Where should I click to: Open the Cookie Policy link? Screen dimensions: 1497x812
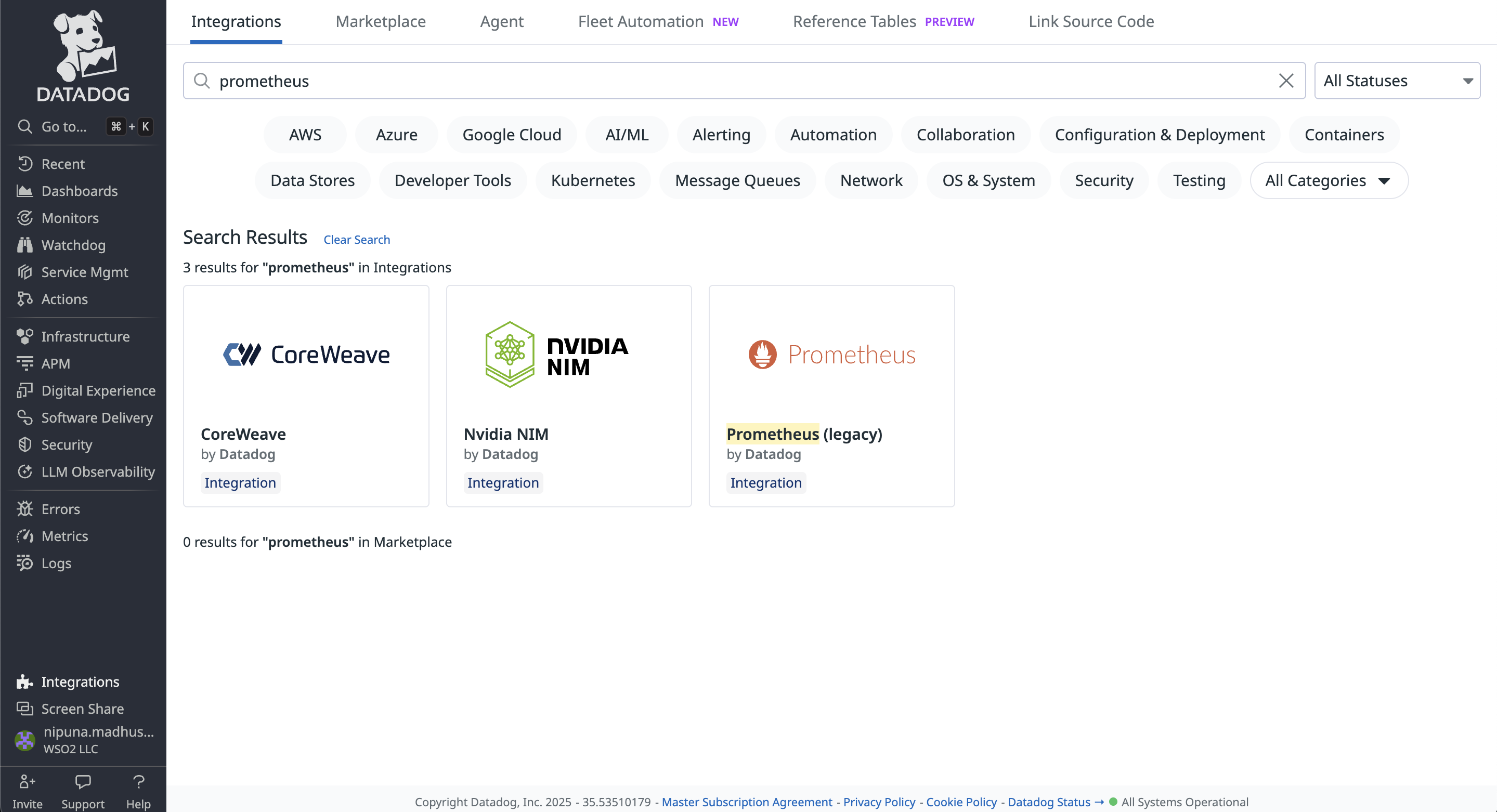(x=961, y=802)
